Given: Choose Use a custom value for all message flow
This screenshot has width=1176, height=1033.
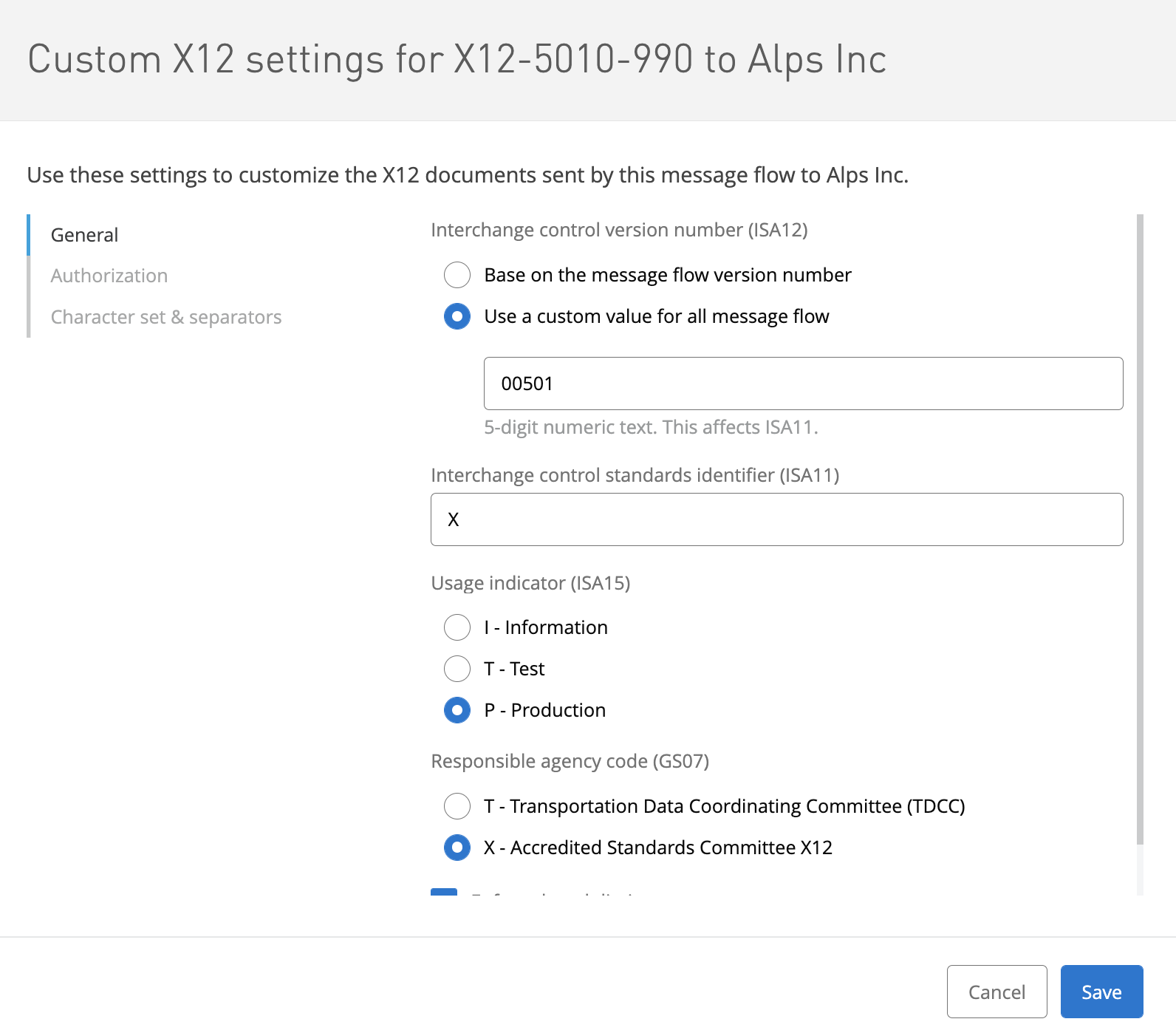Looking at the screenshot, I should coord(457,316).
